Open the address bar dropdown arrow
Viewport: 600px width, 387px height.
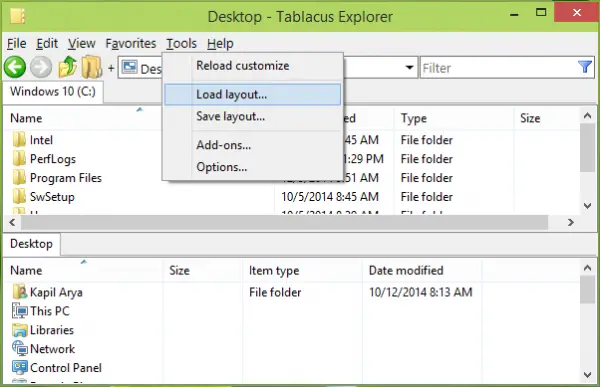coord(409,68)
